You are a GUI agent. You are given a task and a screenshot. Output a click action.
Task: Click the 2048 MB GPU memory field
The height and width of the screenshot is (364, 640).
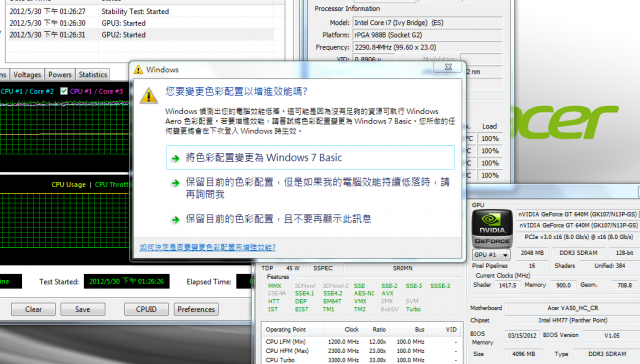click(532, 253)
